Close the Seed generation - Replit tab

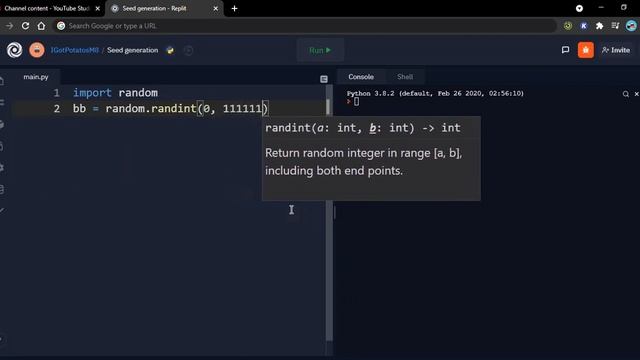click(216, 8)
